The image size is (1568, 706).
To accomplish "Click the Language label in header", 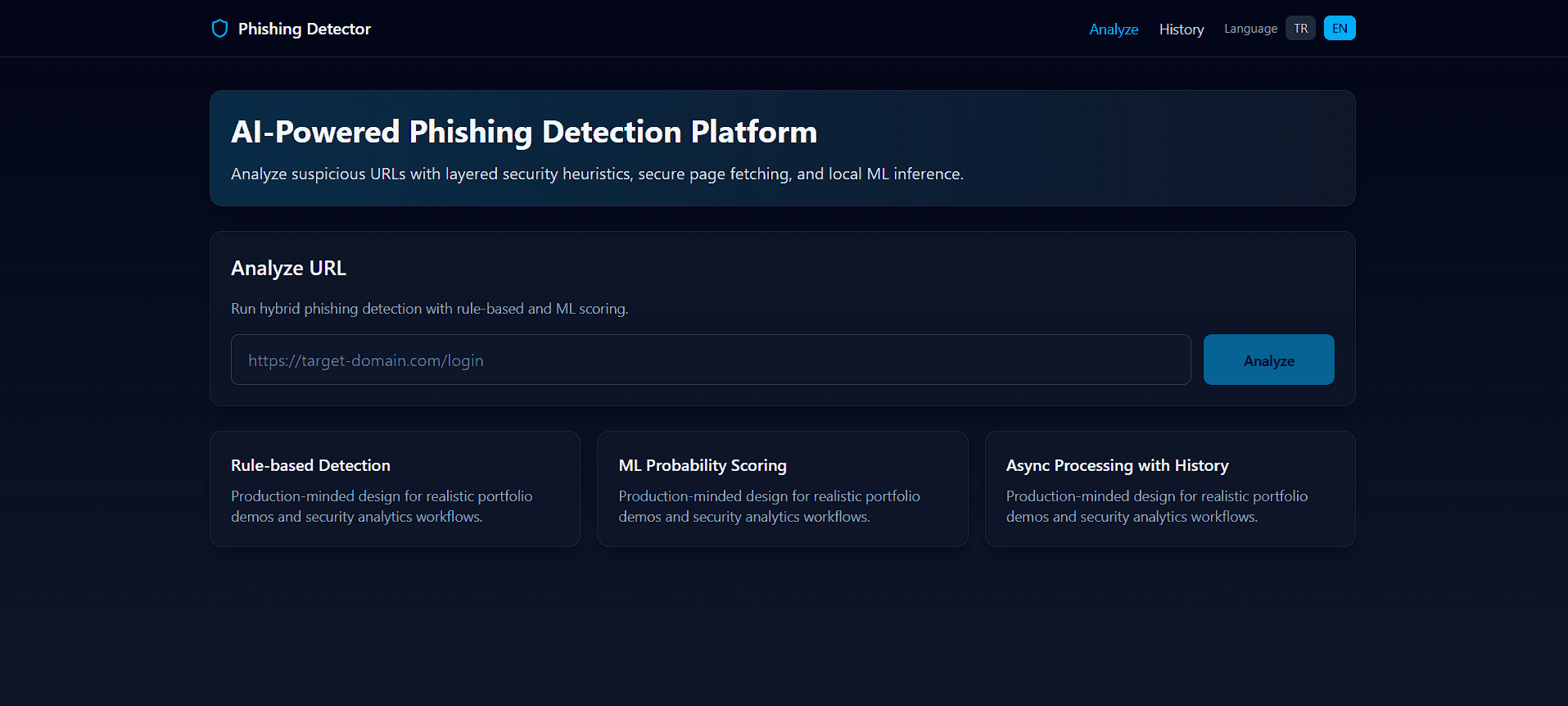I will point(1250,29).
